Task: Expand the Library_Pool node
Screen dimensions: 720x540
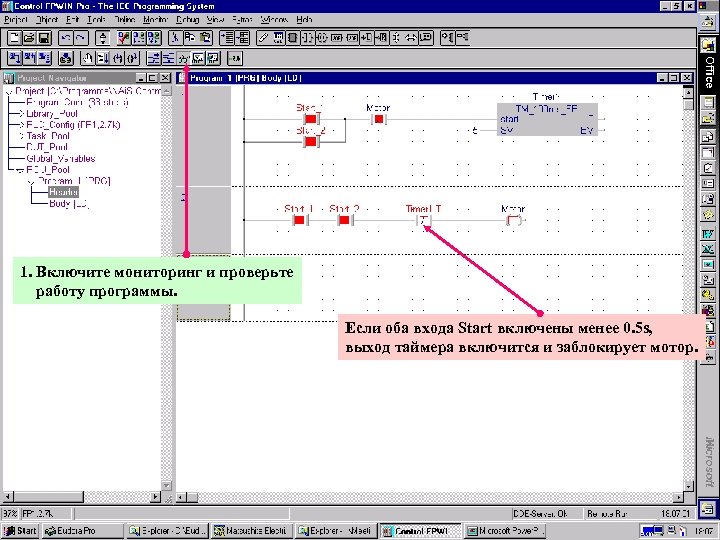Action: 22,113
